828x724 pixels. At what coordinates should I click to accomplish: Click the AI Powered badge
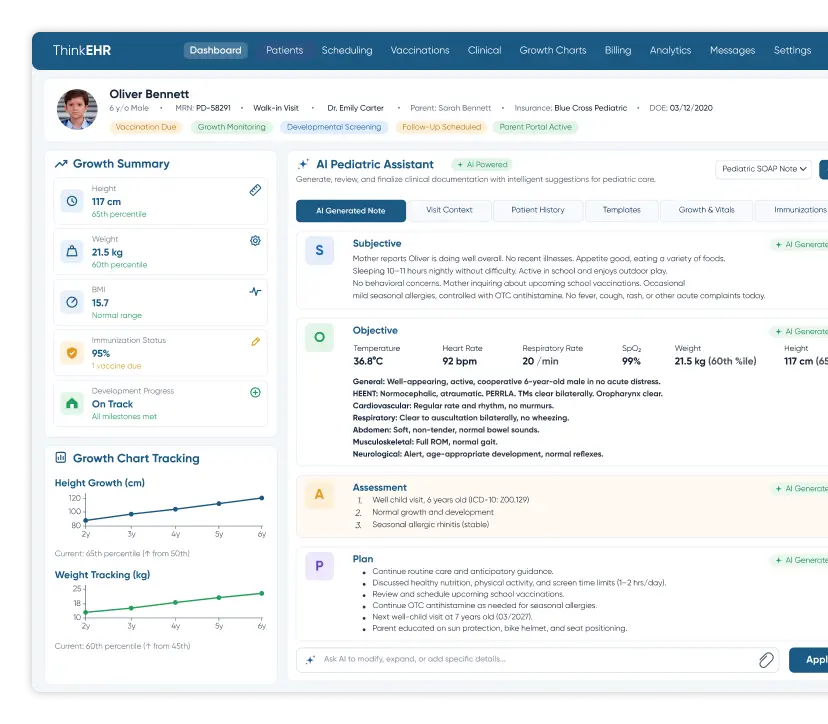[x=482, y=165]
